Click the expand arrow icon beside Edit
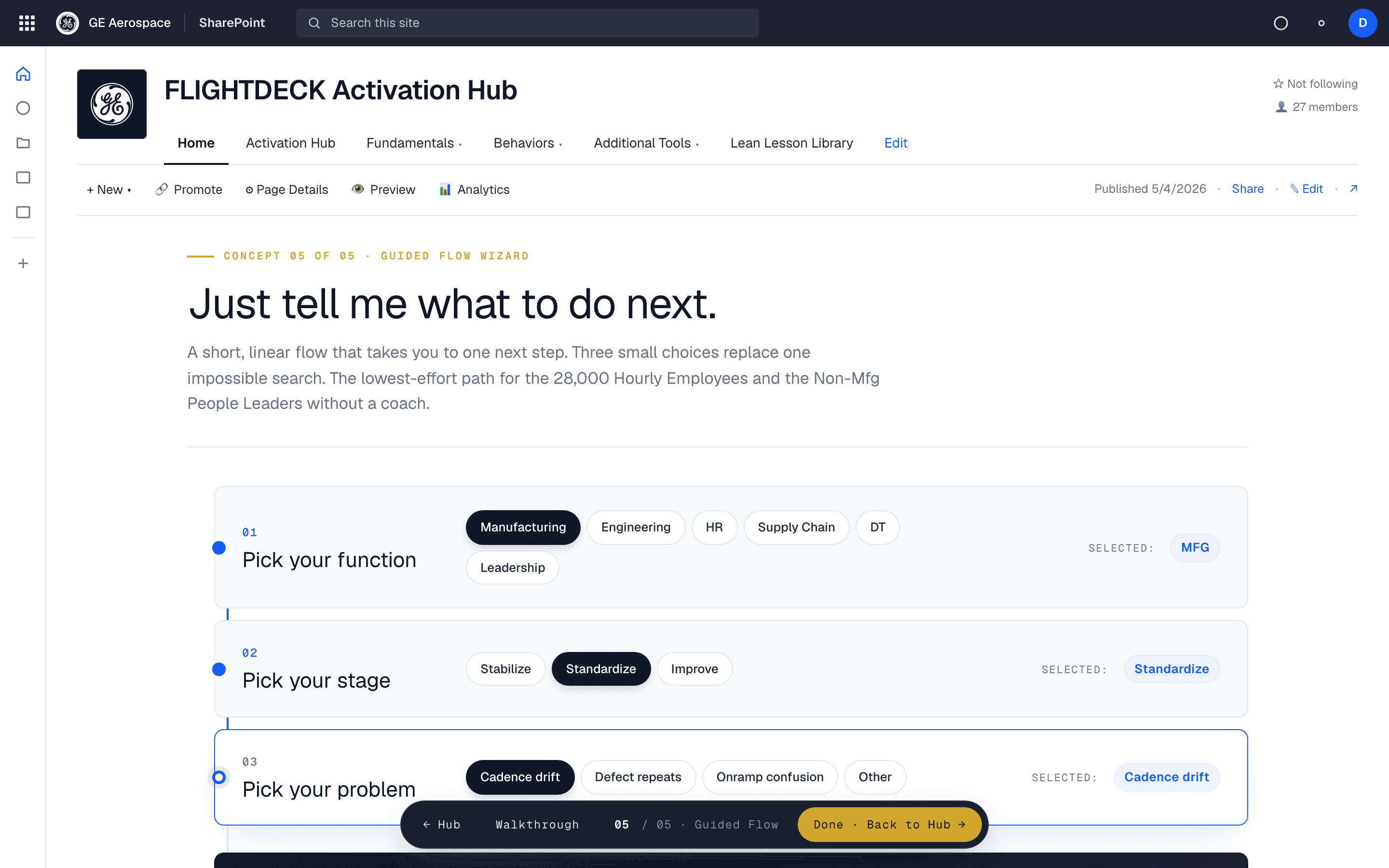The width and height of the screenshot is (1389, 868). pyautogui.click(x=1353, y=189)
